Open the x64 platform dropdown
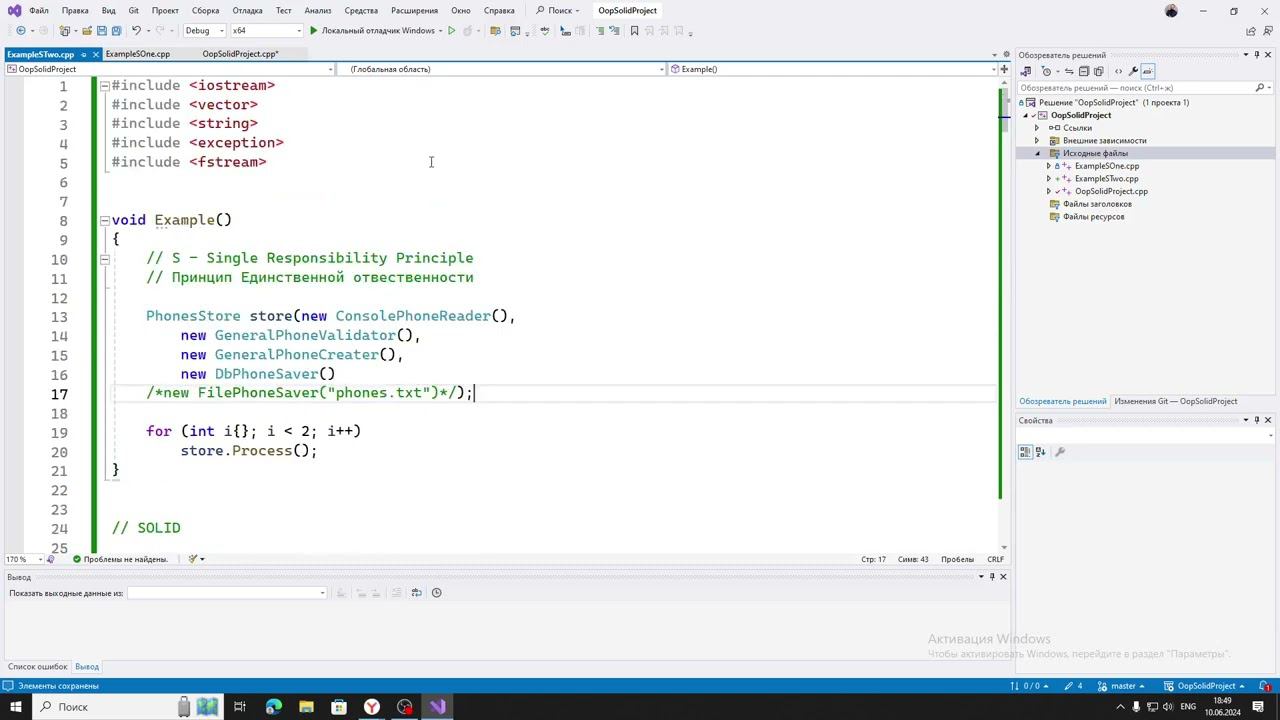This screenshot has height=720, width=1280. tap(266, 31)
